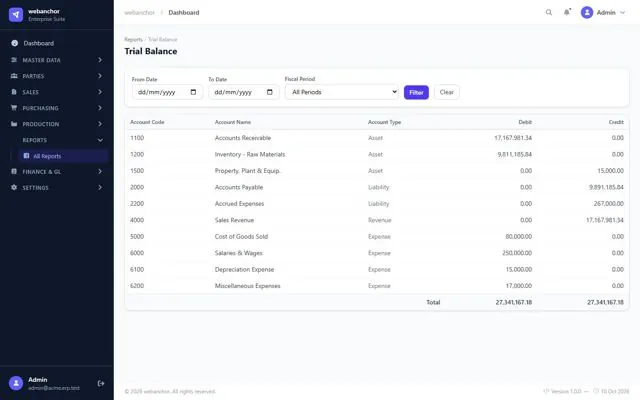The height and width of the screenshot is (400, 640).
Task: Click the credit value 267,000.00
Action: (609, 204)
